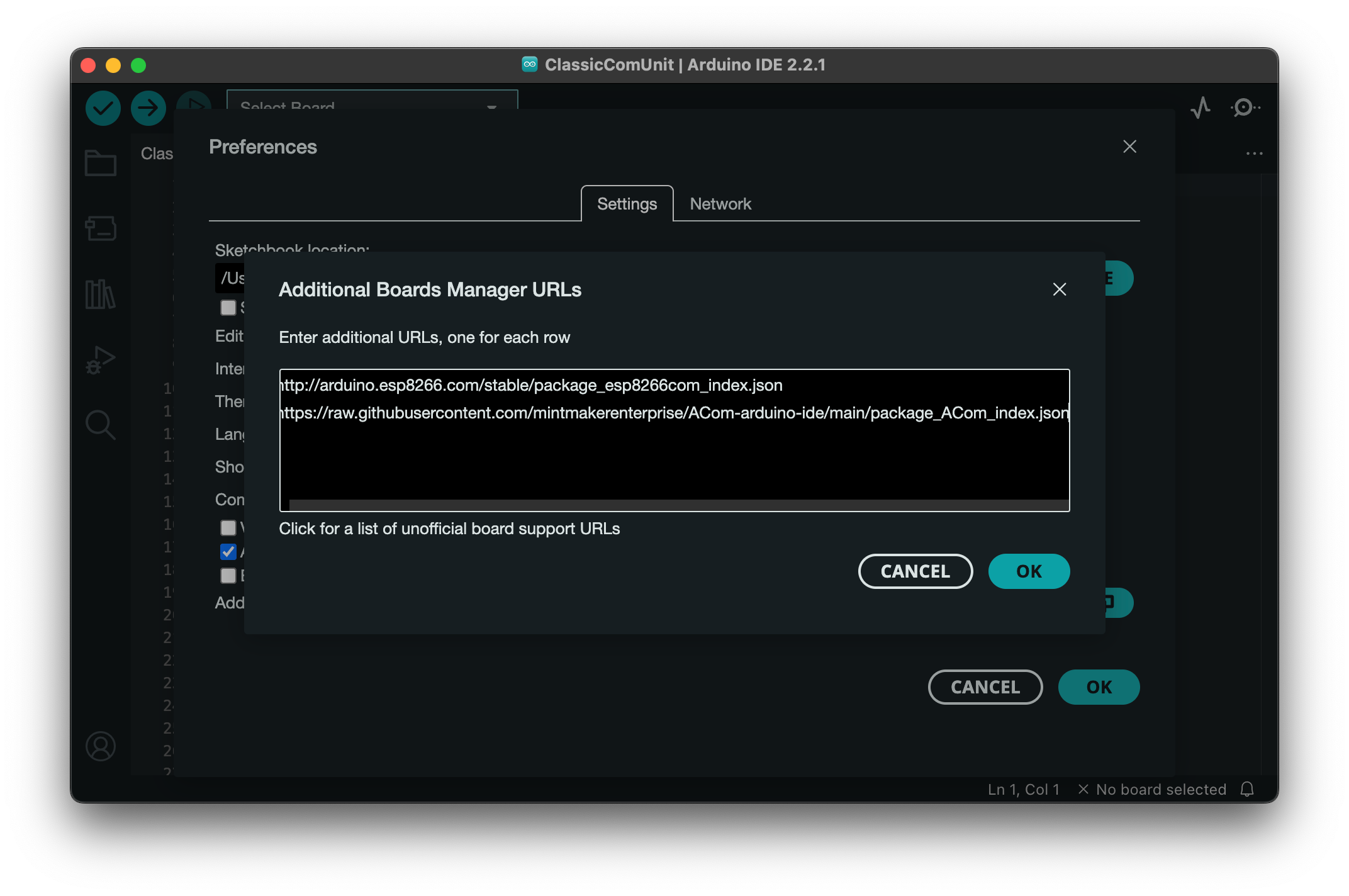Click the upload arrow icon
This screenshot has height=896, width=1349.
coord(148,107)
